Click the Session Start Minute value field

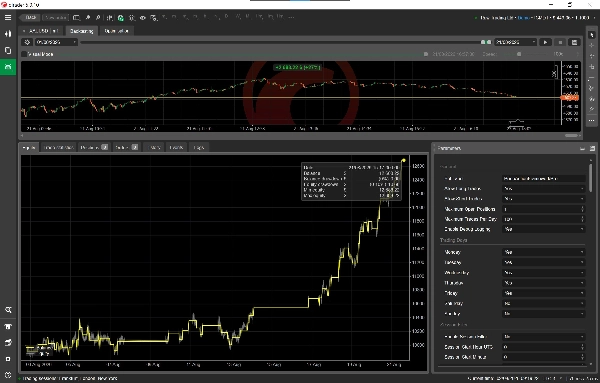click(x=543, y=357)
